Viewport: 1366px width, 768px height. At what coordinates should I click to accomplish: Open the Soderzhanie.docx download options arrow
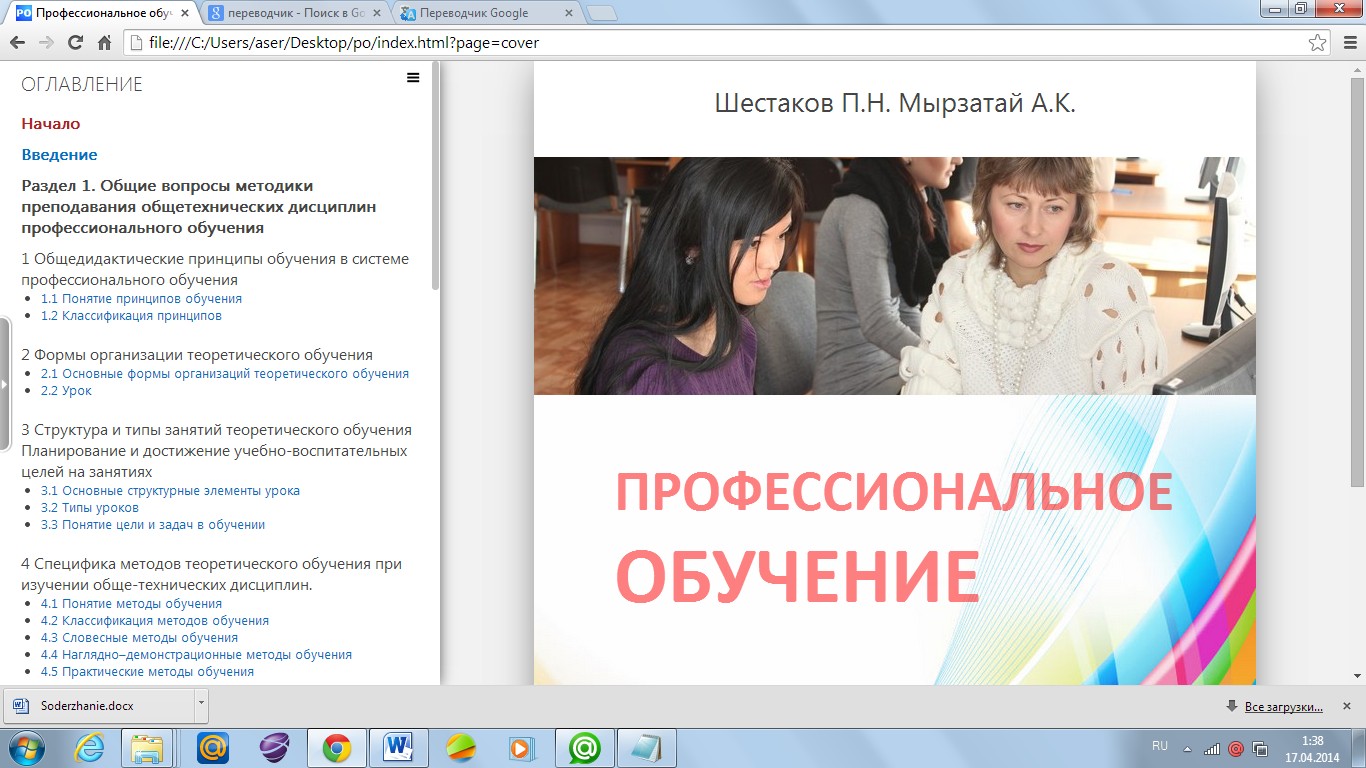tap(201, 706)
